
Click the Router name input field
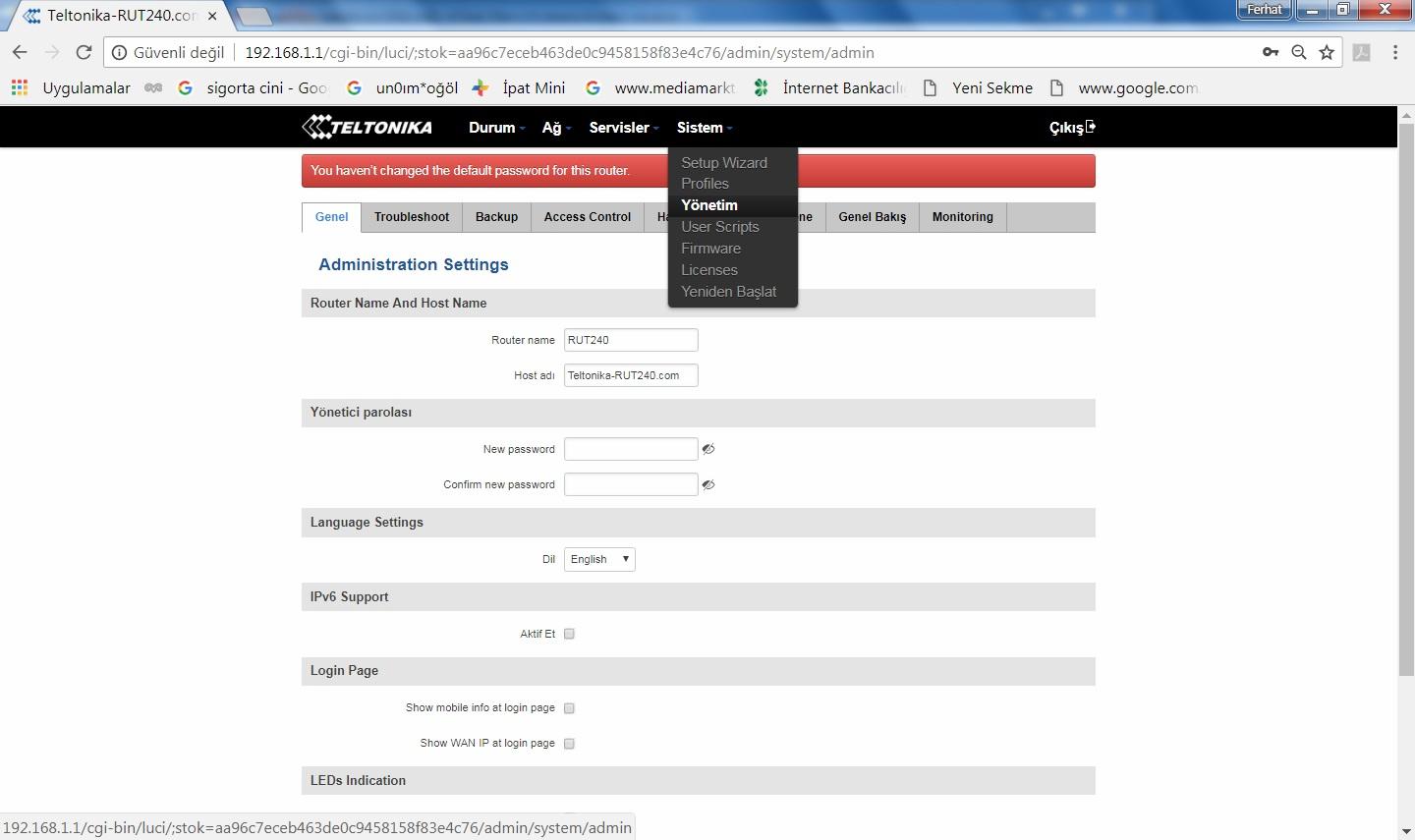click(x=631, y=340)
